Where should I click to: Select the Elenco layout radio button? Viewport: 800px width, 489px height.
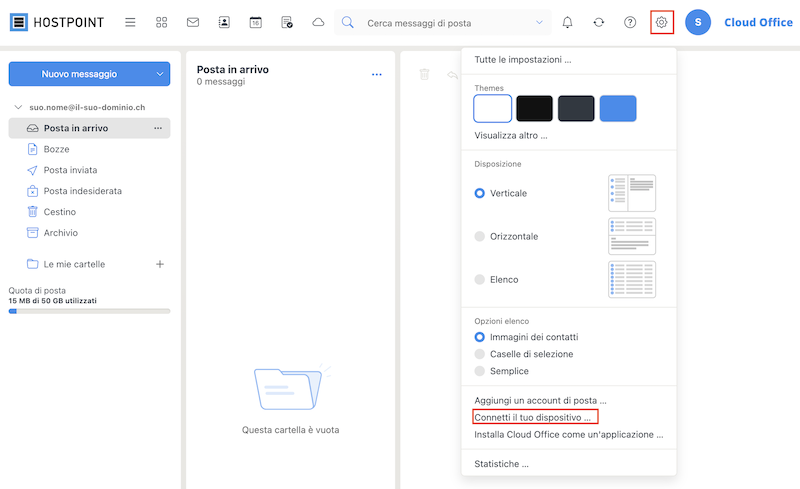(x=480, y=279)
